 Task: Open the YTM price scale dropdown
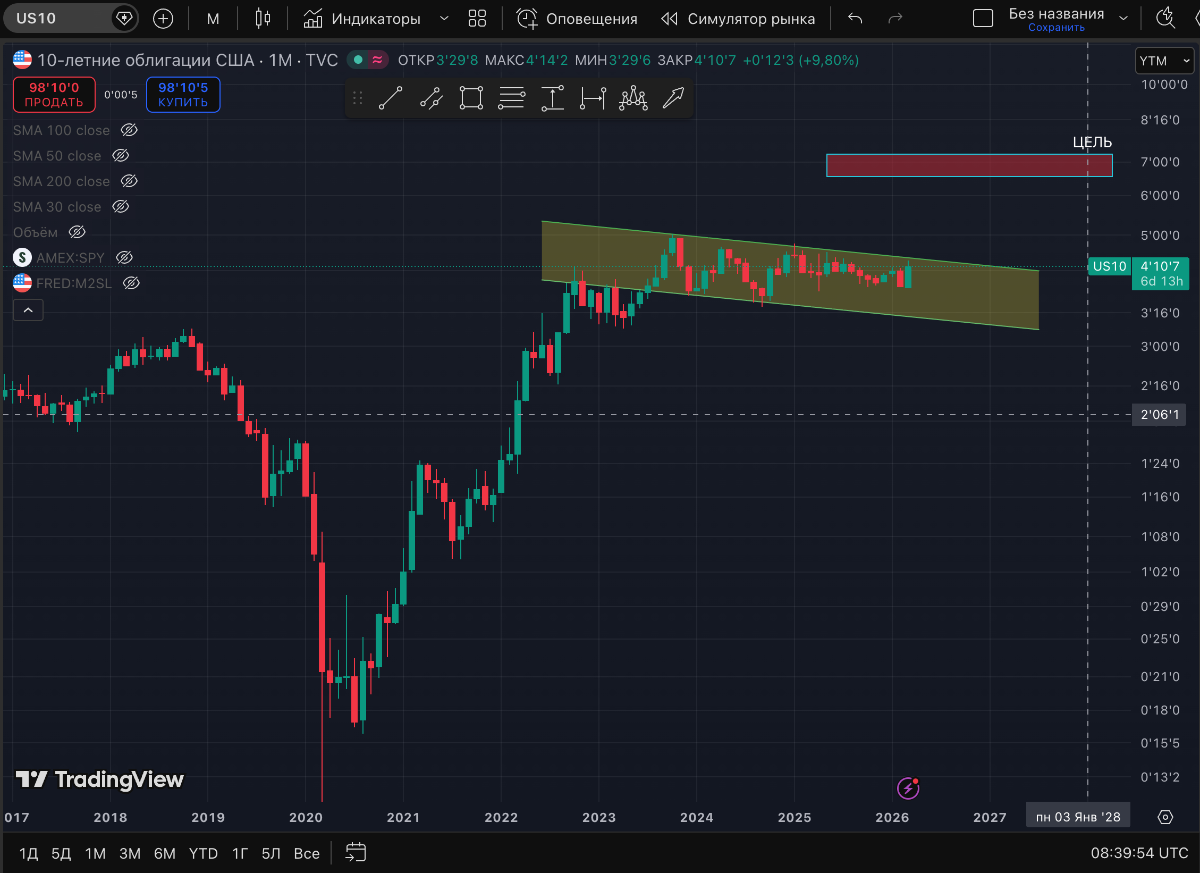[x=1164, y=61]
